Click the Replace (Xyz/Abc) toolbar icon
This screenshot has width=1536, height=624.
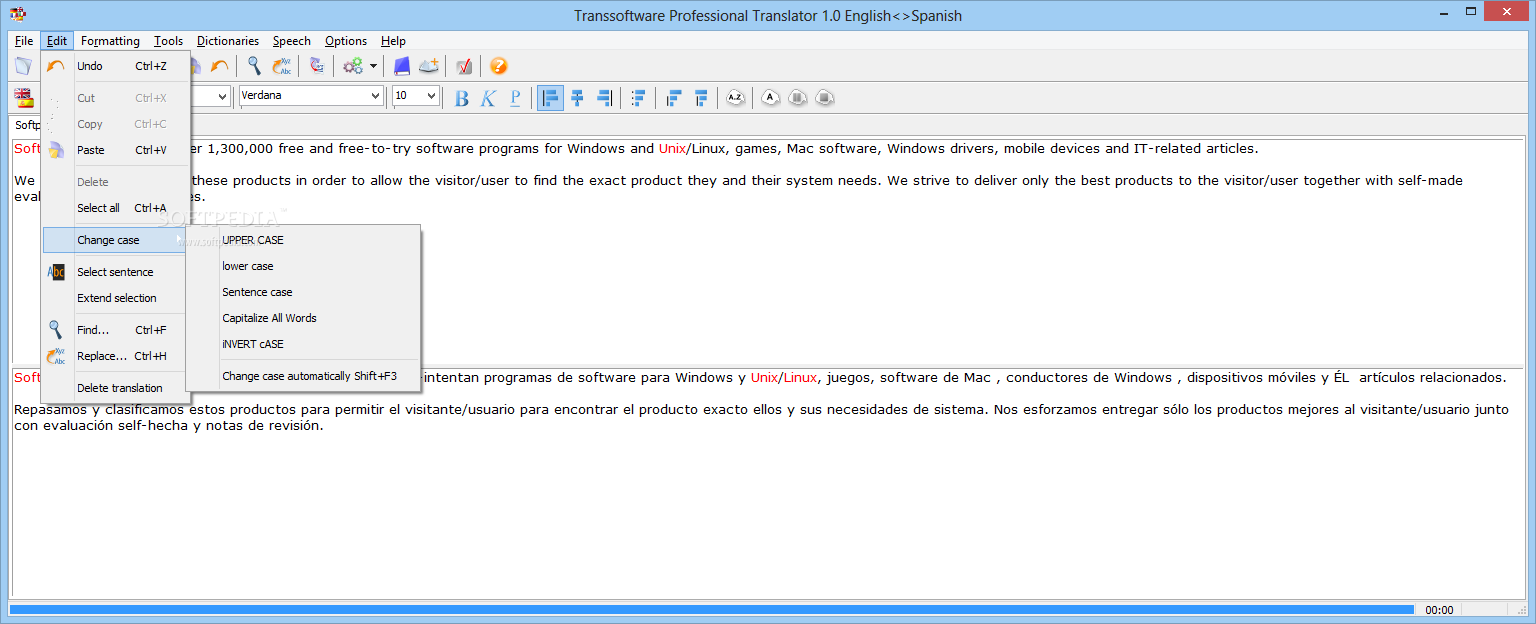[x=282, y=66]
